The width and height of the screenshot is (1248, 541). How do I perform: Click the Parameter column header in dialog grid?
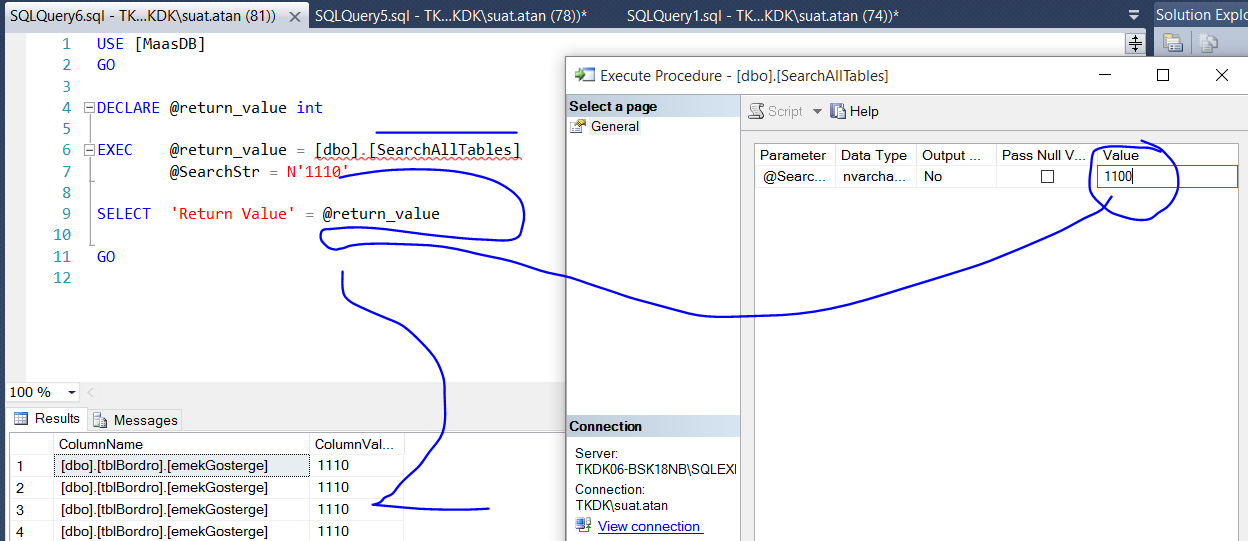pos(794,155)
